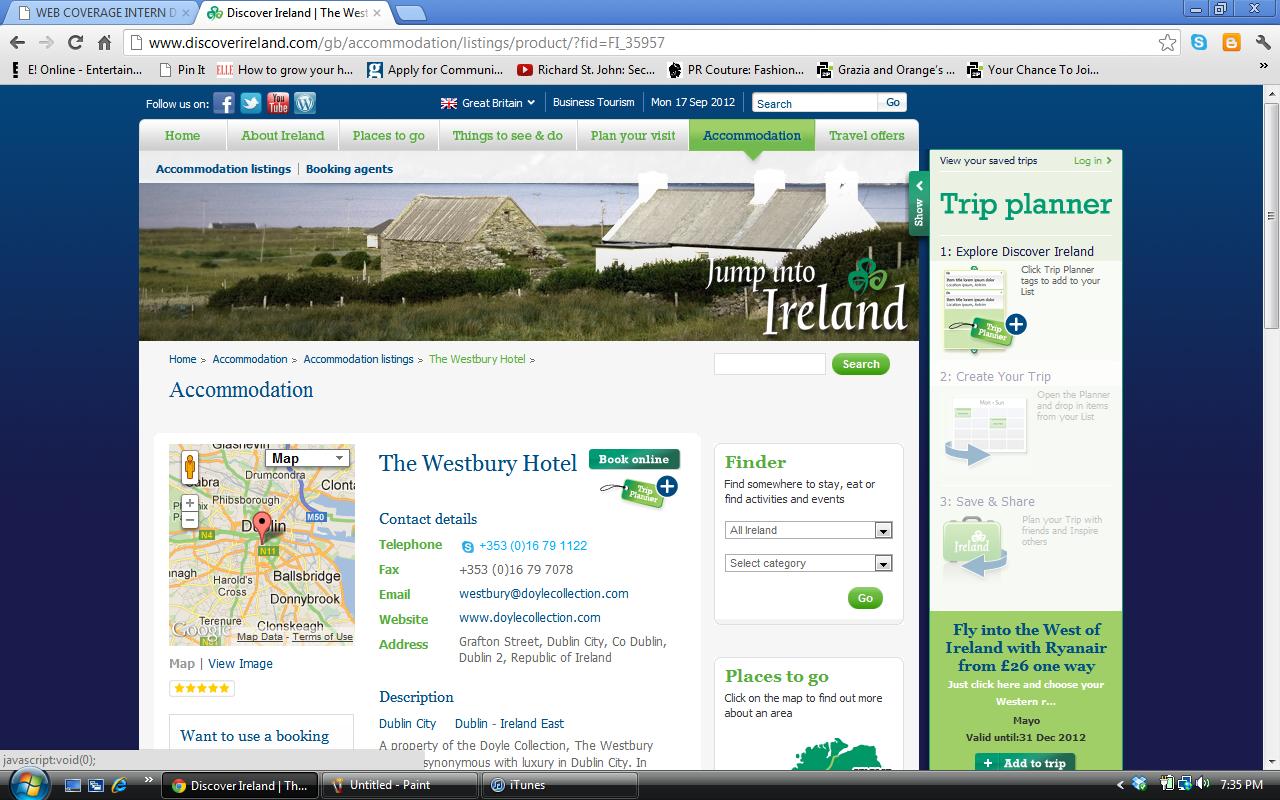Click the View Image link
Image resolution: width=1280 pixels, height=800 pixels.
pos(240,664)
